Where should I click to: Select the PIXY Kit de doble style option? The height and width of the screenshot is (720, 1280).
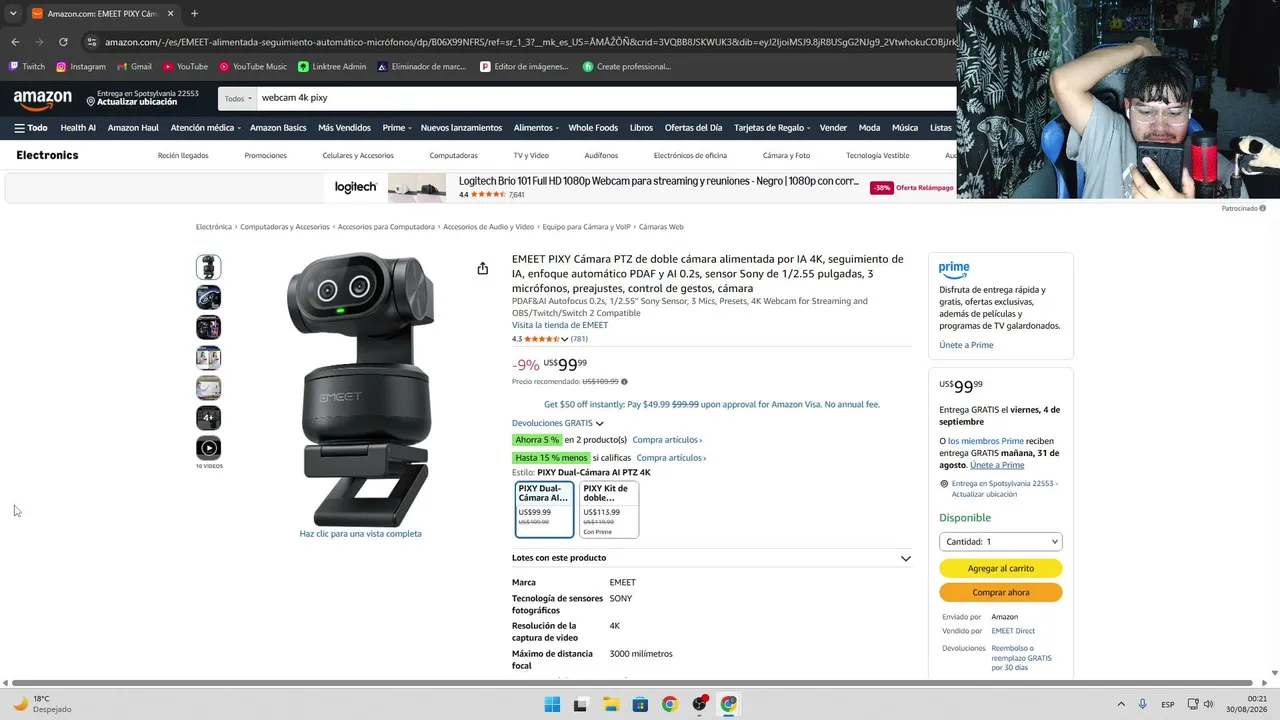(608, 509)
